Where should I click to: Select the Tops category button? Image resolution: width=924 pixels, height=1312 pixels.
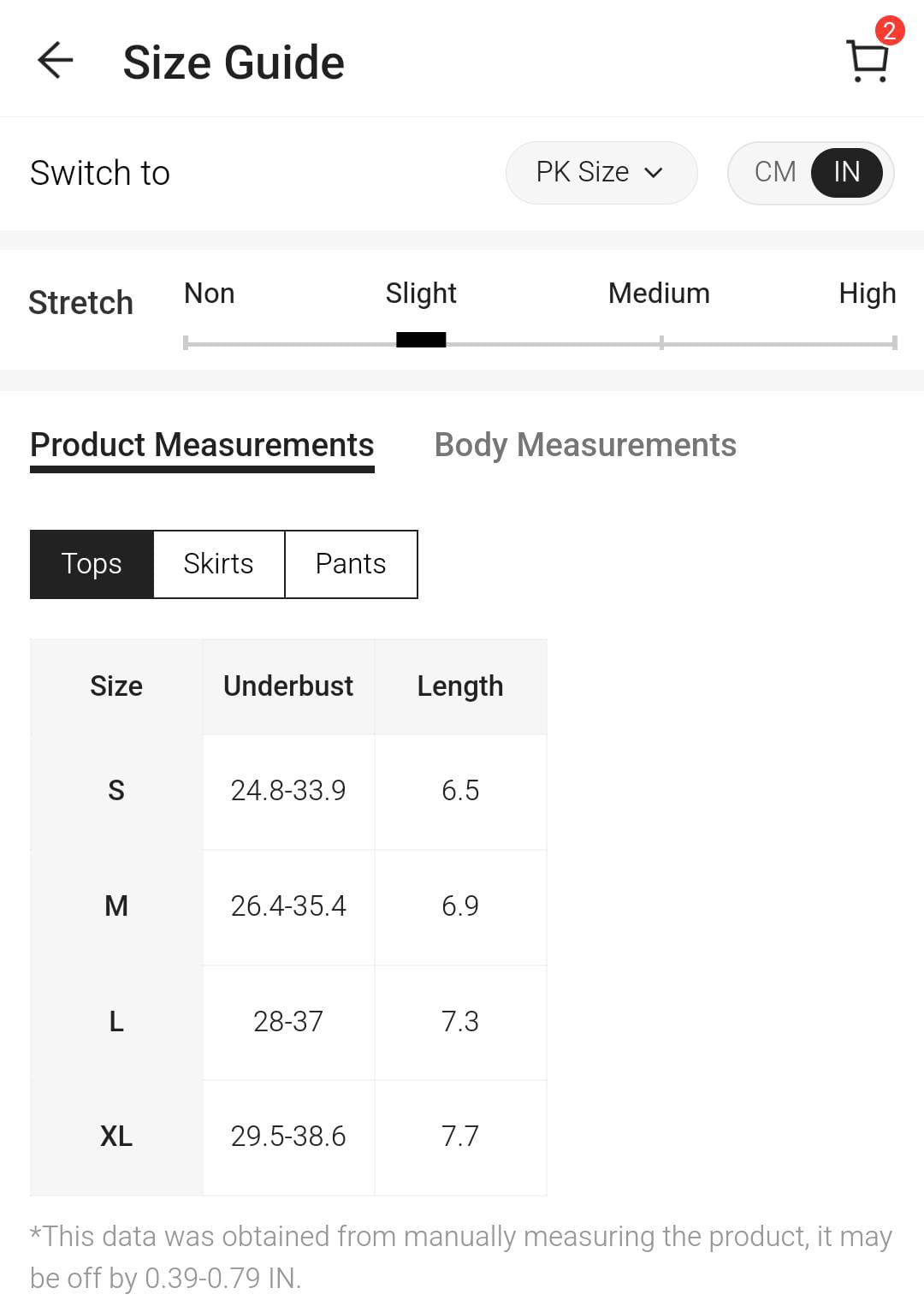point(92,564)
